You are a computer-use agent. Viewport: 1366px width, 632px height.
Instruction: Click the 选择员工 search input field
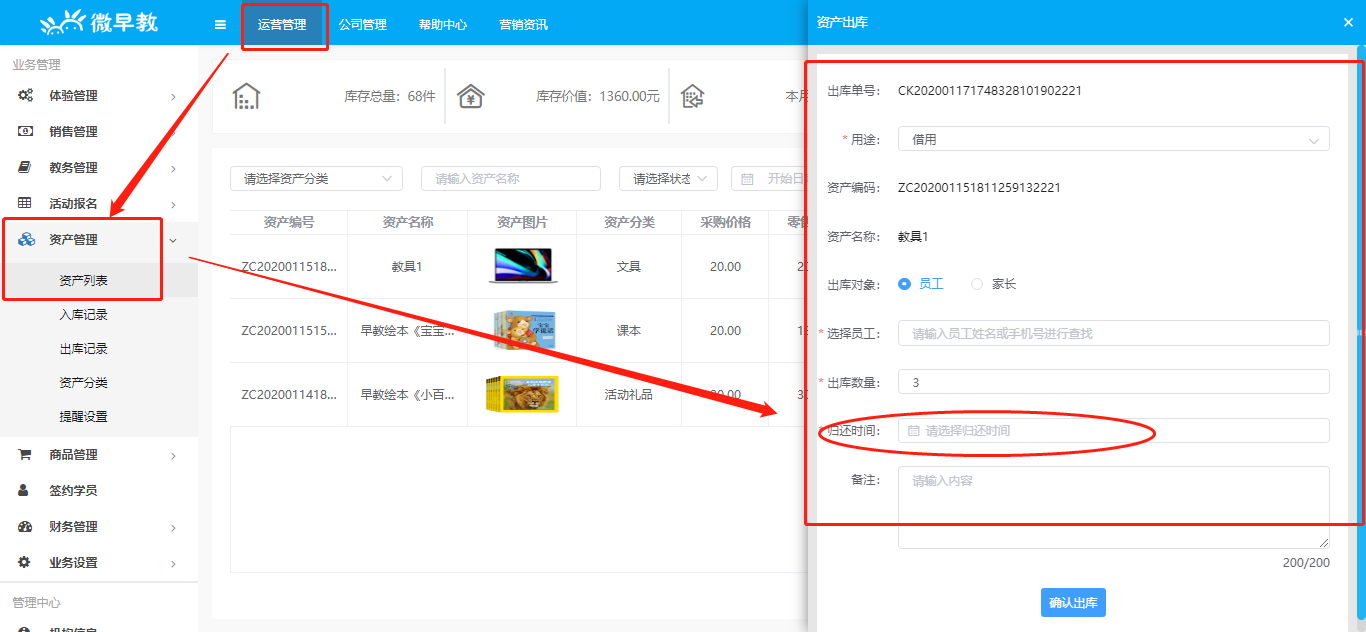tap(1113, 334)
